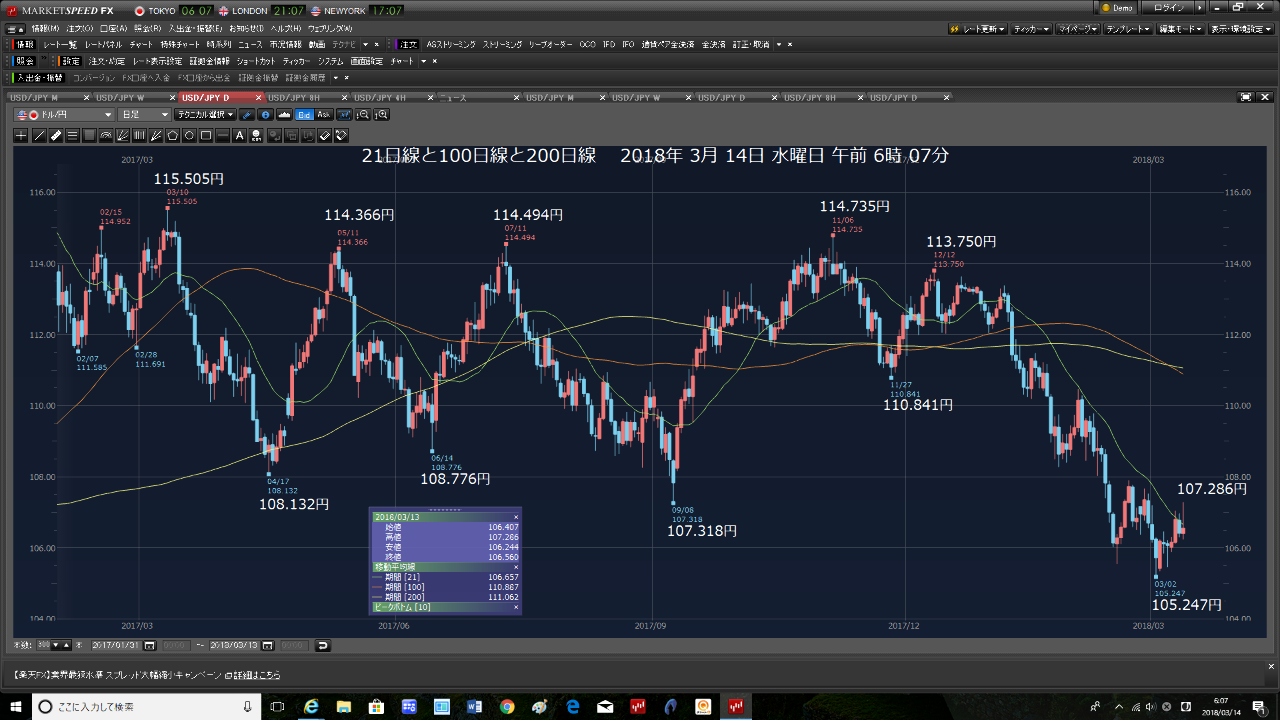Click the ログイン button

tap(1170, 7)
